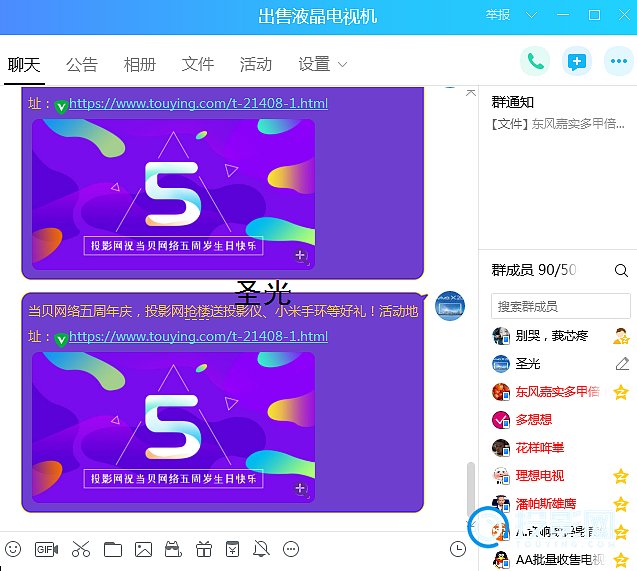Switch to the 聊天 tab
The image size is (637, 571).
(x=24, y=65)
